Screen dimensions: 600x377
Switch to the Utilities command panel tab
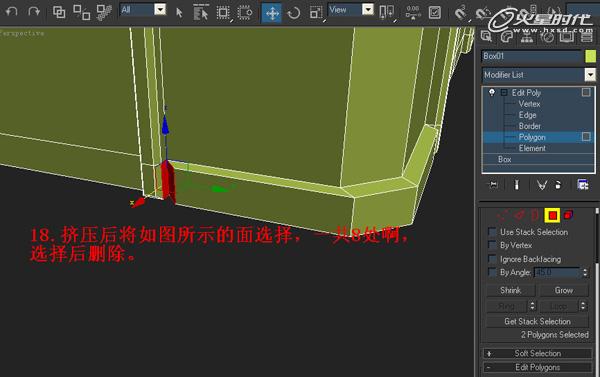tap(587, 36)
